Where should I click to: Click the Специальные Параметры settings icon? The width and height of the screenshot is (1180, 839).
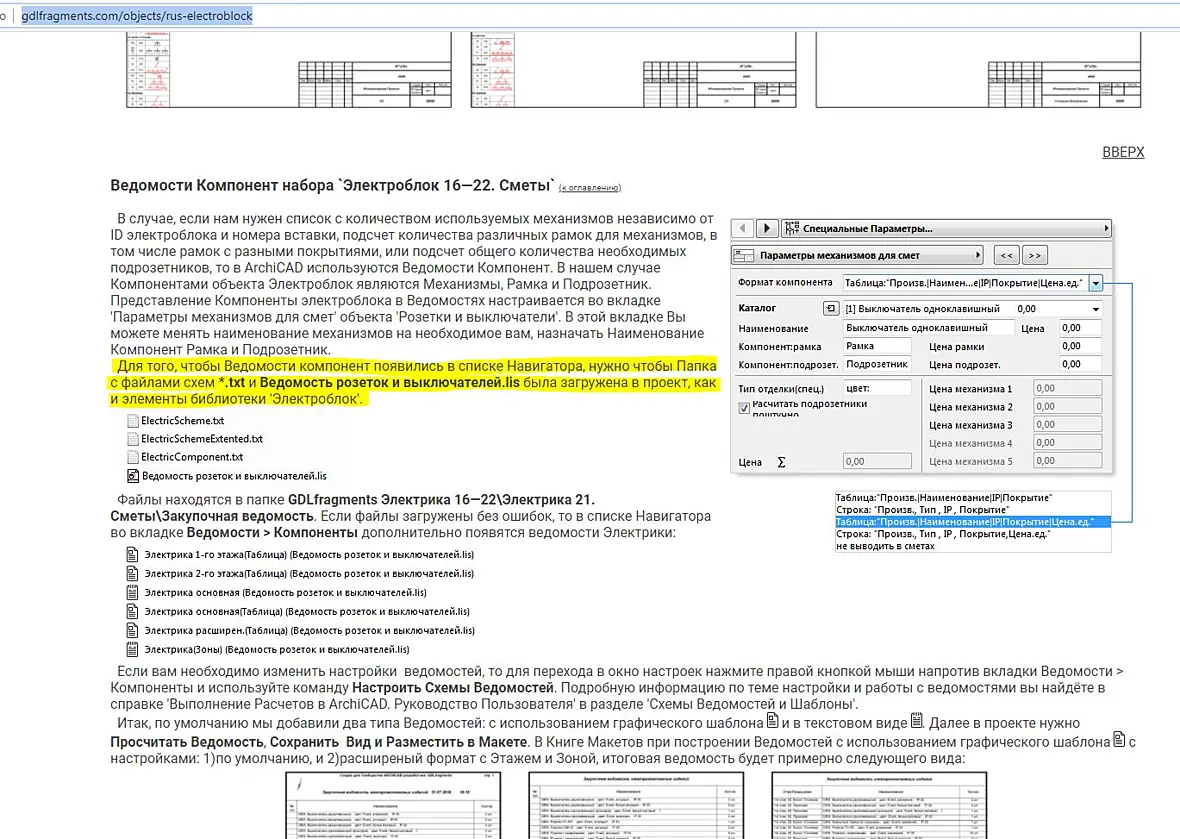pyautogui.click(x=791, y=228)
